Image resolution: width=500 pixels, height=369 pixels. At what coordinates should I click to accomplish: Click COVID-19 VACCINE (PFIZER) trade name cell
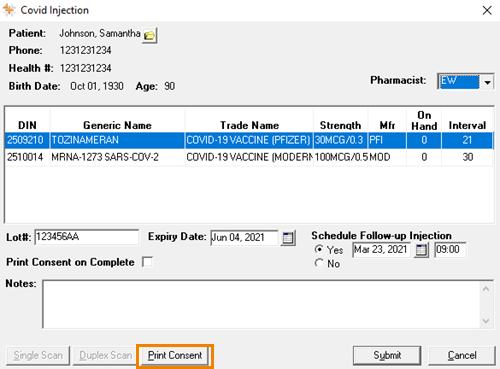pyautogui.click(x=248, y=140)
